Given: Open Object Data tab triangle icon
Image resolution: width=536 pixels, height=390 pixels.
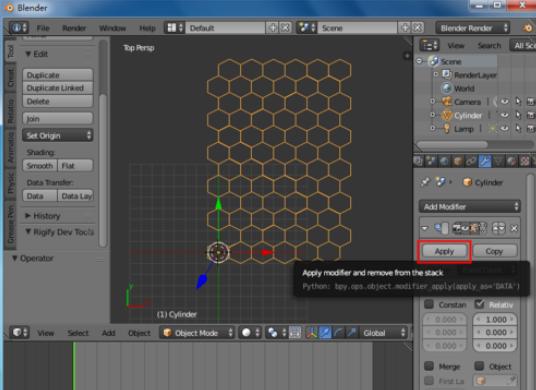Looking at the screenshot, I should (x=498, y=161).
